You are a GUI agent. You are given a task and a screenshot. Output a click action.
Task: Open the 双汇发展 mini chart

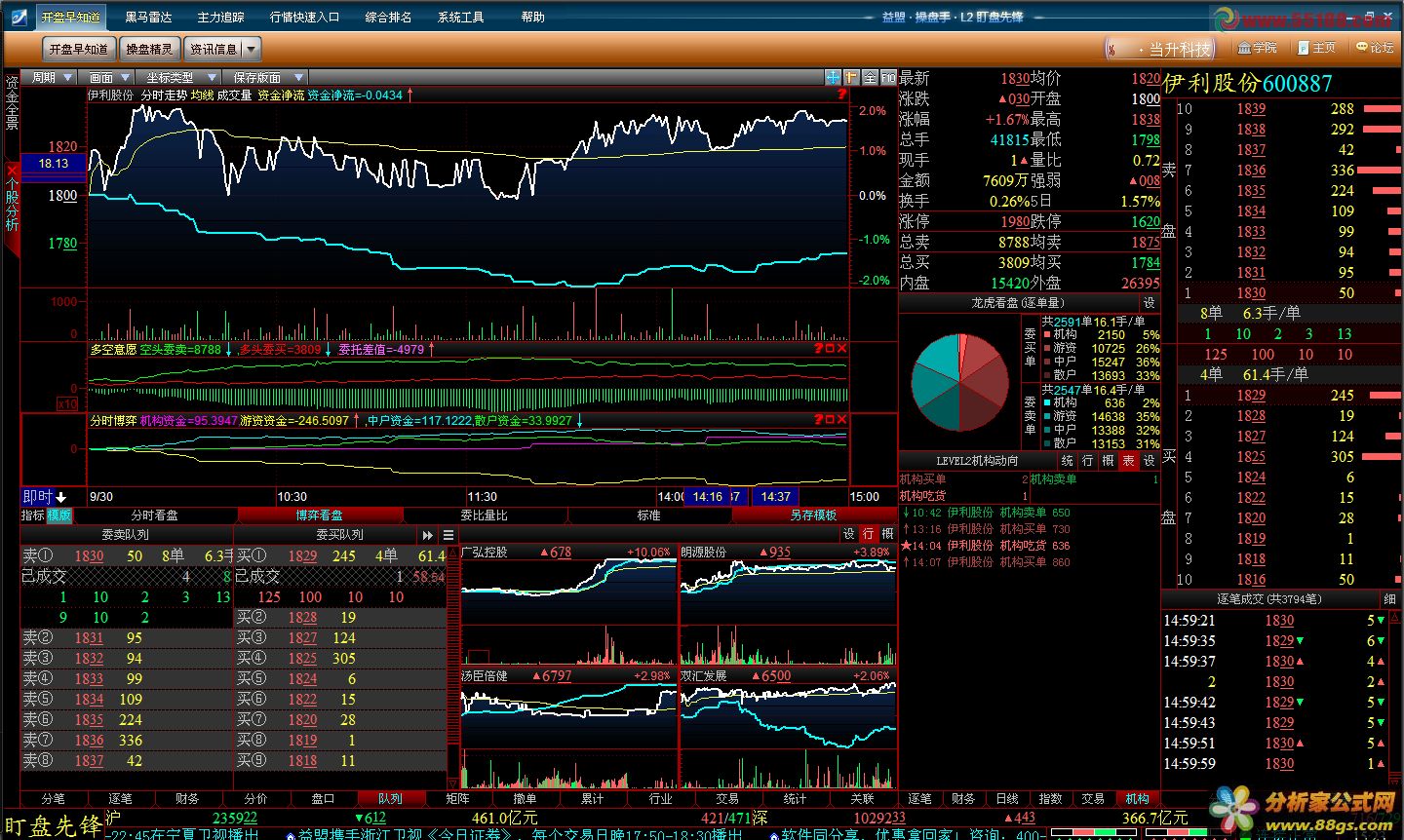tap(788, 728)
